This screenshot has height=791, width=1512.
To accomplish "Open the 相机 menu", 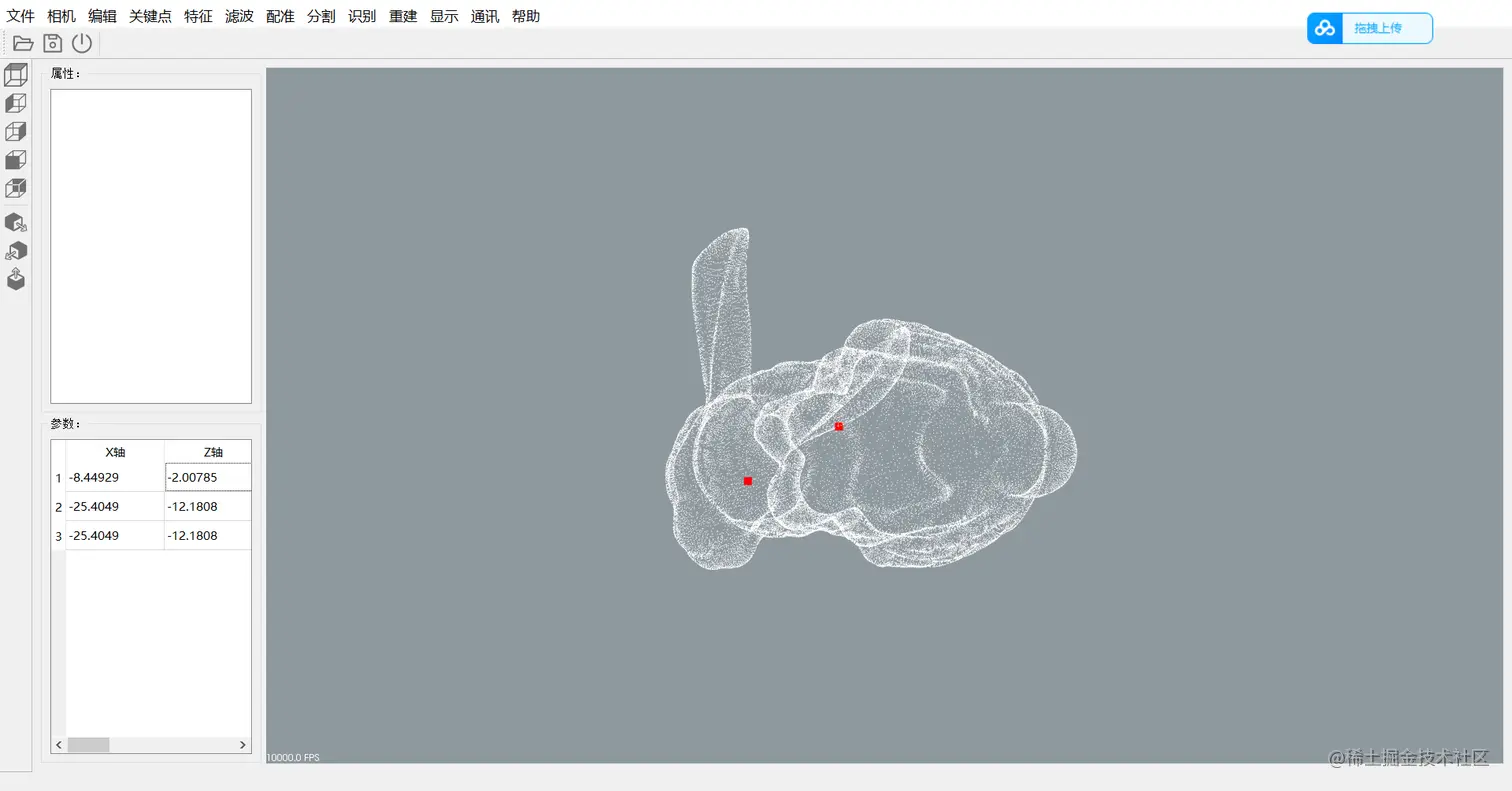I will [x=62, y=16].
